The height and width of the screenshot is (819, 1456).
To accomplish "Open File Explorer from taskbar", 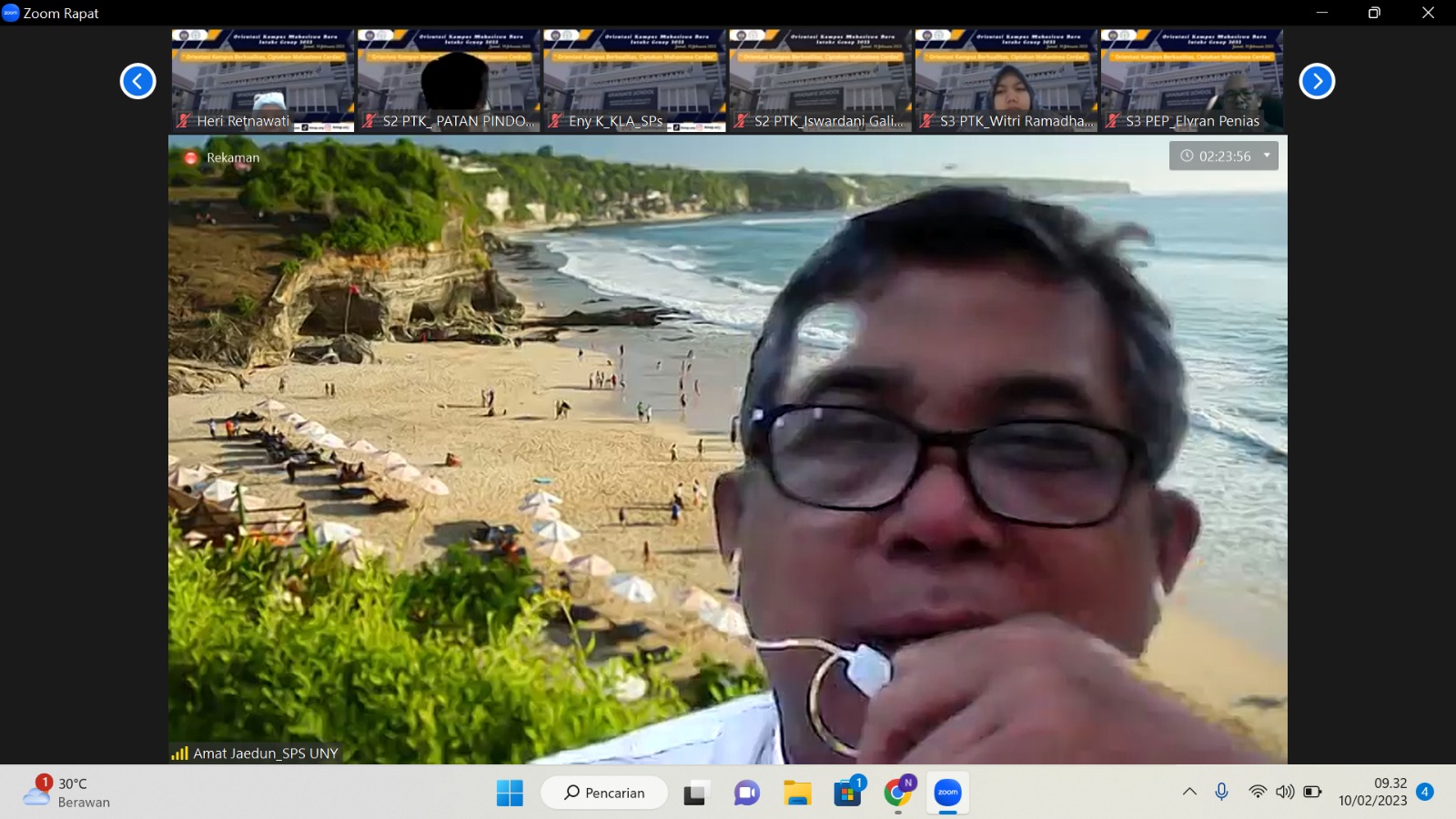I will (x=798, y=794).
